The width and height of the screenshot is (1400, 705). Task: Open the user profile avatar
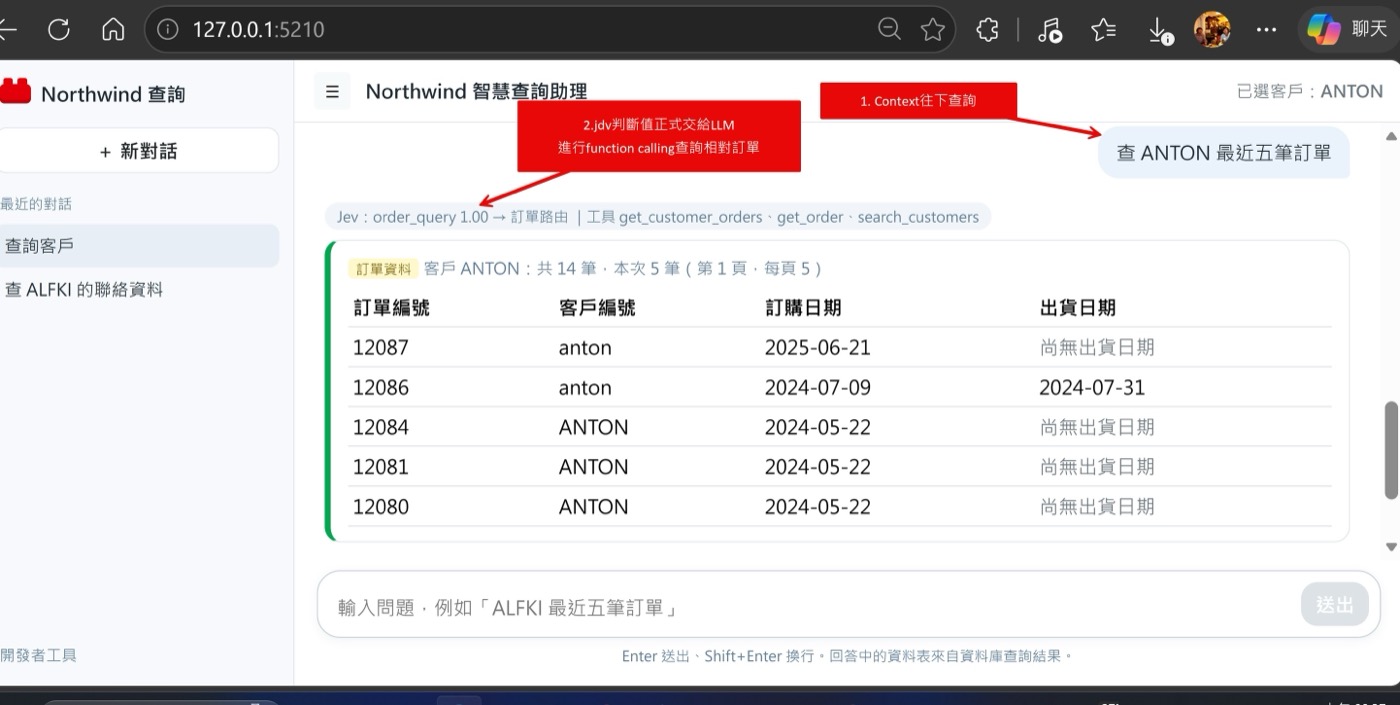[1212, 29]
